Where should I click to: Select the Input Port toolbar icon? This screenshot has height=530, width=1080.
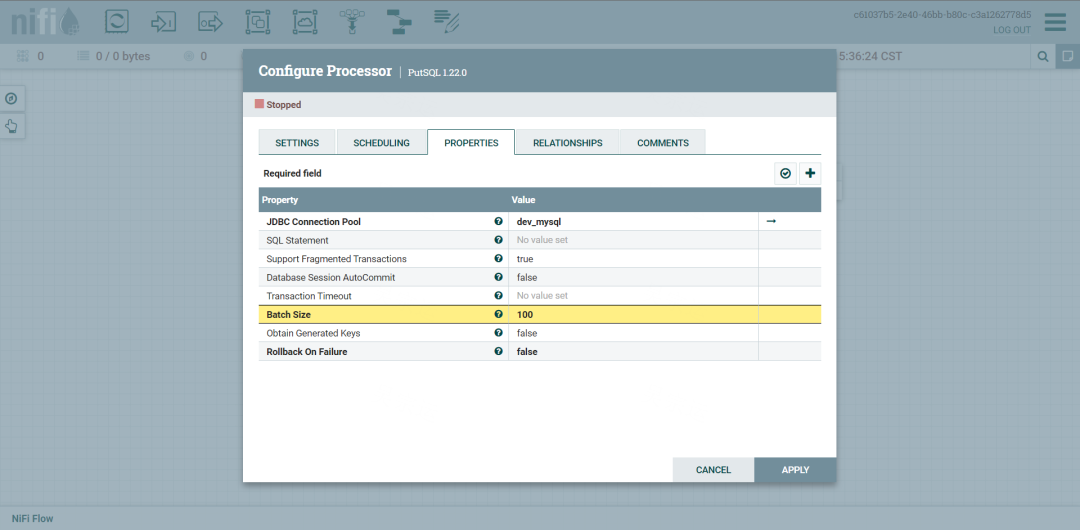(164, 22)
